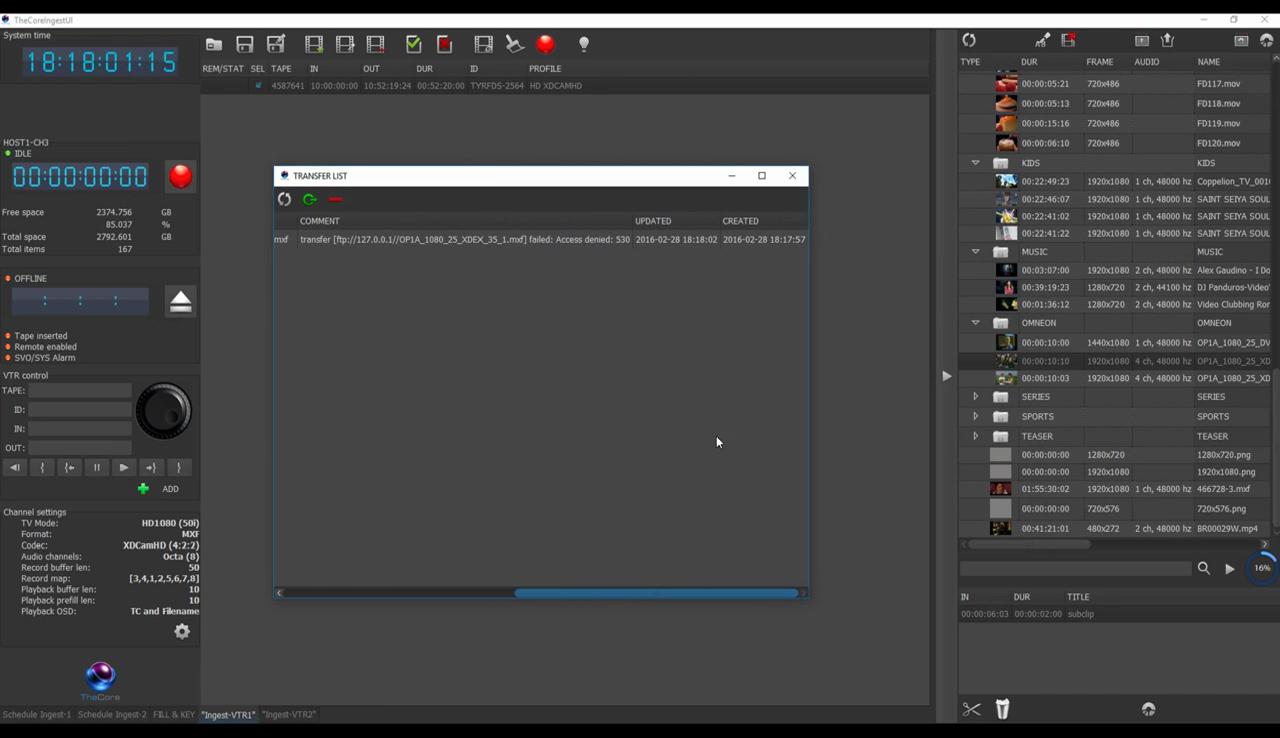Click mark-in brace button
This screenshot has width=1280, height=738.
(42, 467)
